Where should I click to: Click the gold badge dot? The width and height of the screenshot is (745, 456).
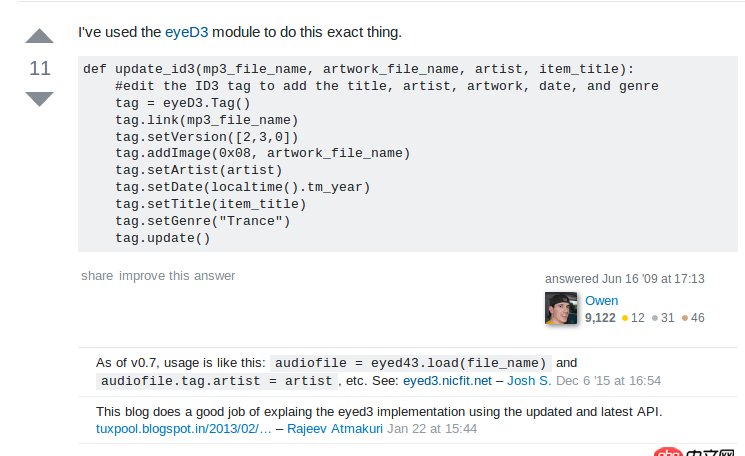(625, 318)
